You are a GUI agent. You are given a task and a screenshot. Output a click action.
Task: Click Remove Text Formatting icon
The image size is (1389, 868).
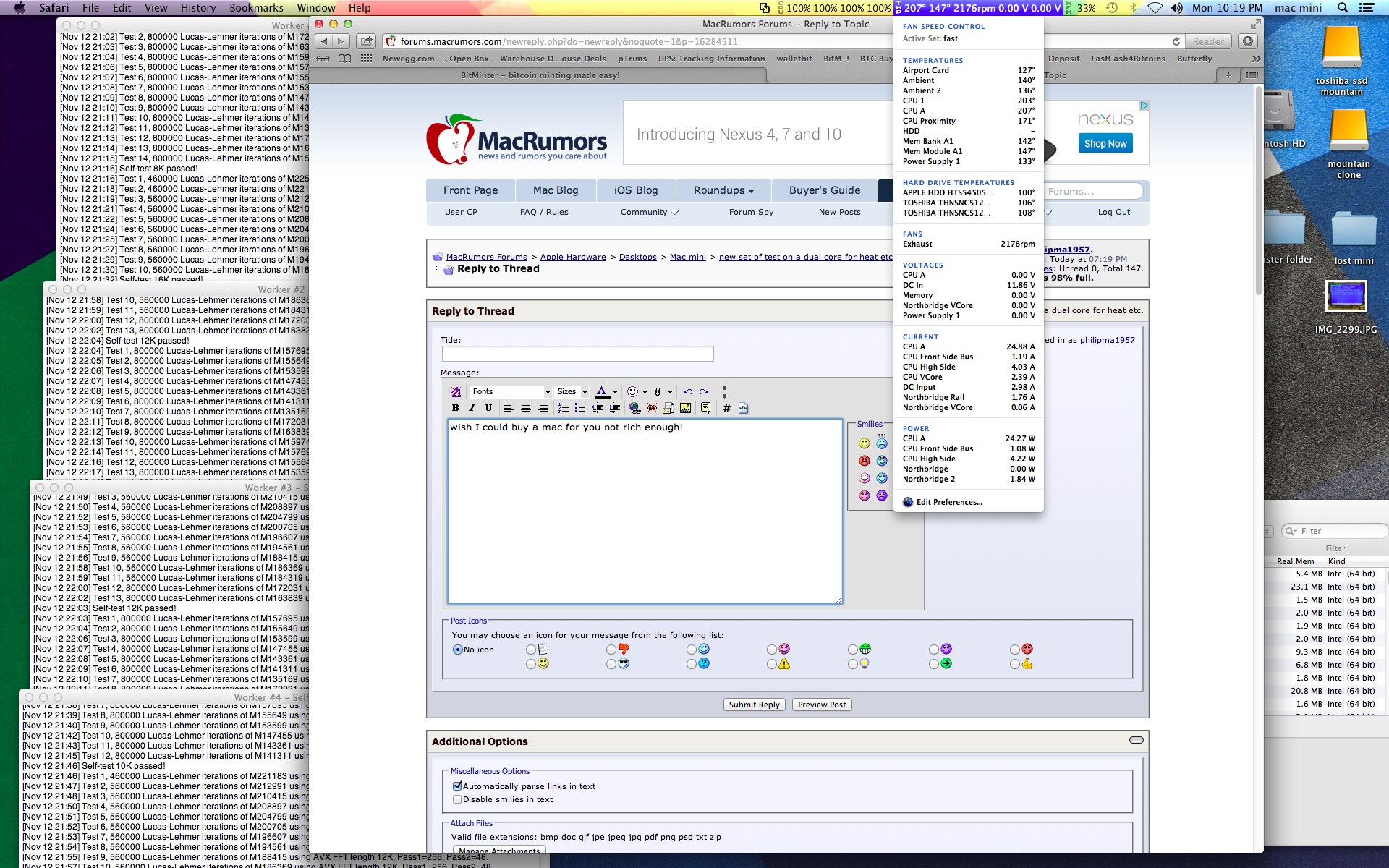point(456,391)
